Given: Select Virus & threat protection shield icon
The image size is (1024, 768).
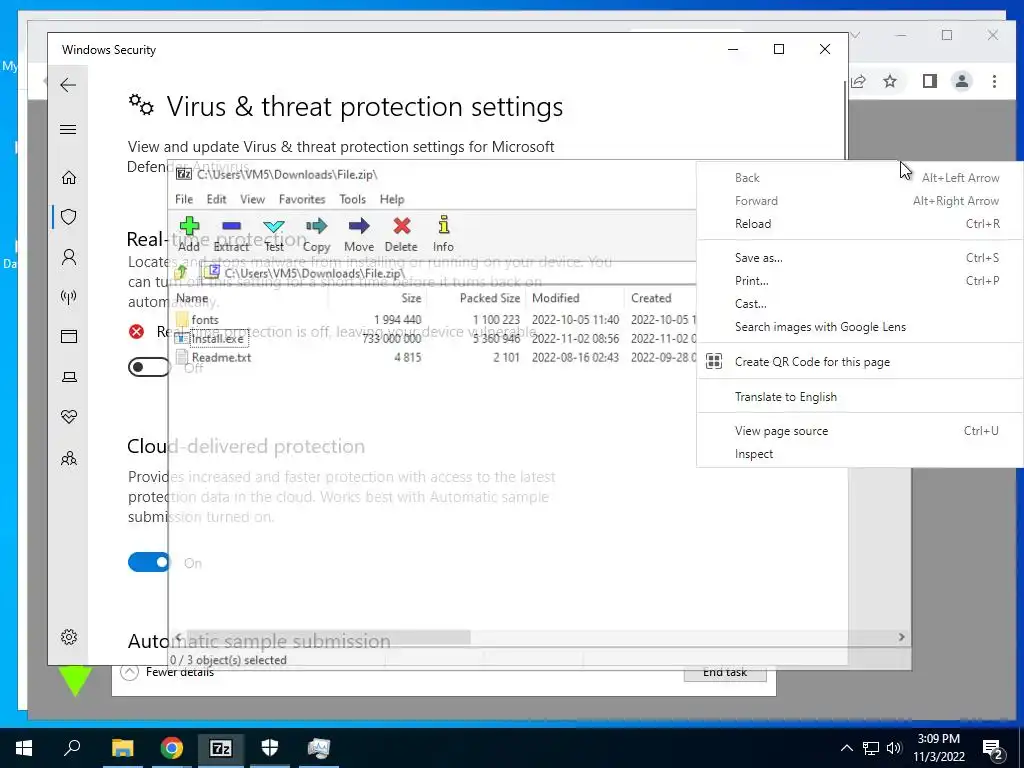Looking at the screenshot, I should [x=69, y=217].
